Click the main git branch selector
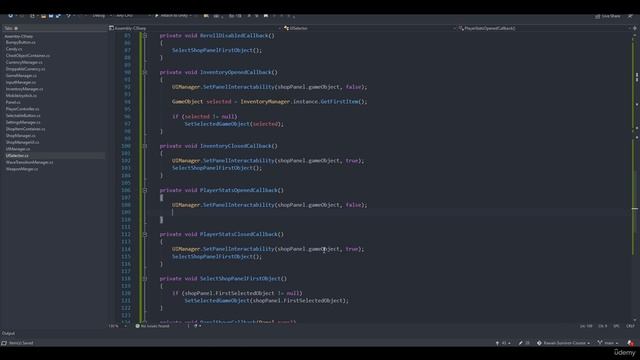Screen dimensions: 640x360 (x=608, y=343)
